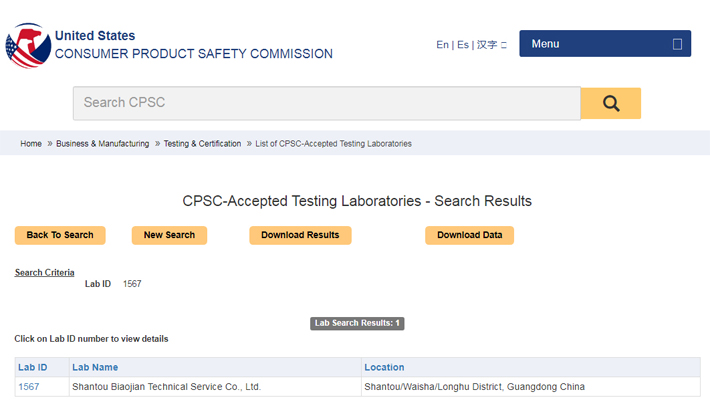Open Testing & Certification breadcrumb

[x=202, y=144]
